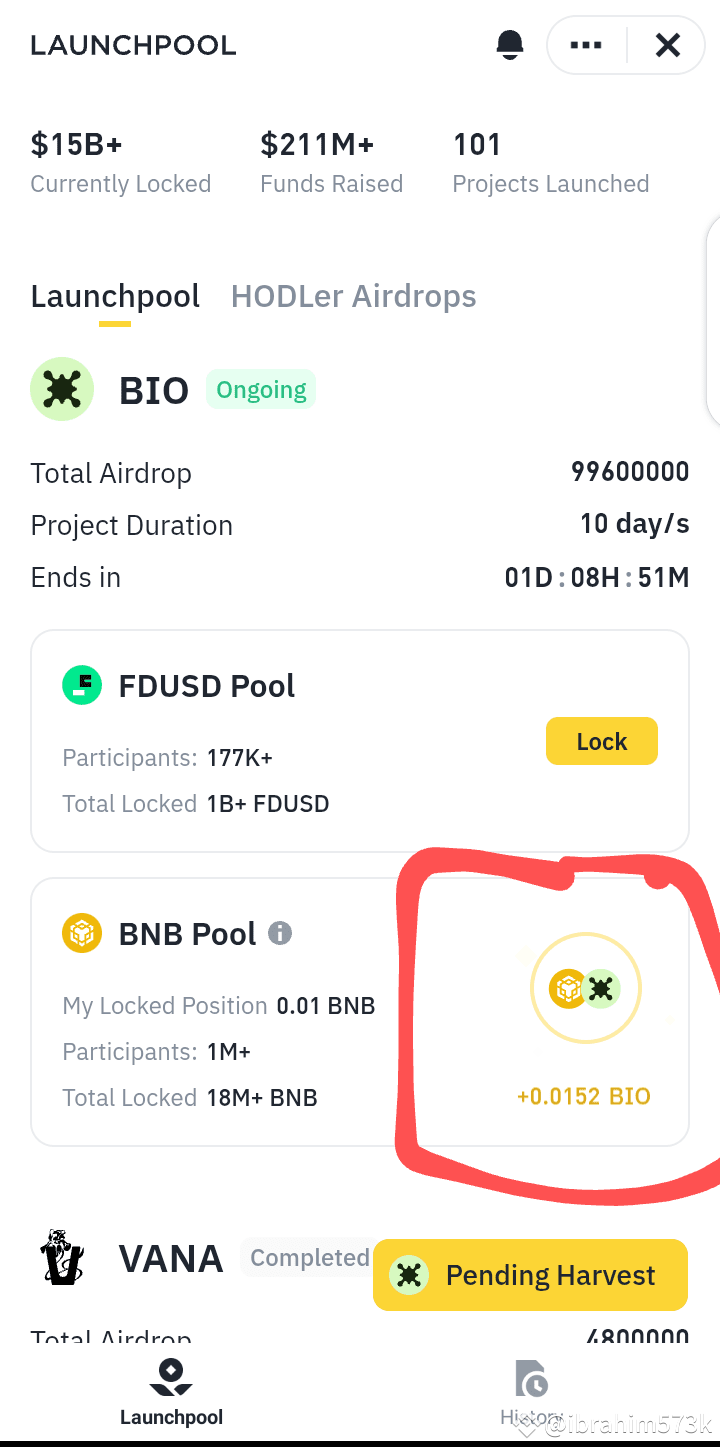Tap the BIO project logo icon

[62, 389]
